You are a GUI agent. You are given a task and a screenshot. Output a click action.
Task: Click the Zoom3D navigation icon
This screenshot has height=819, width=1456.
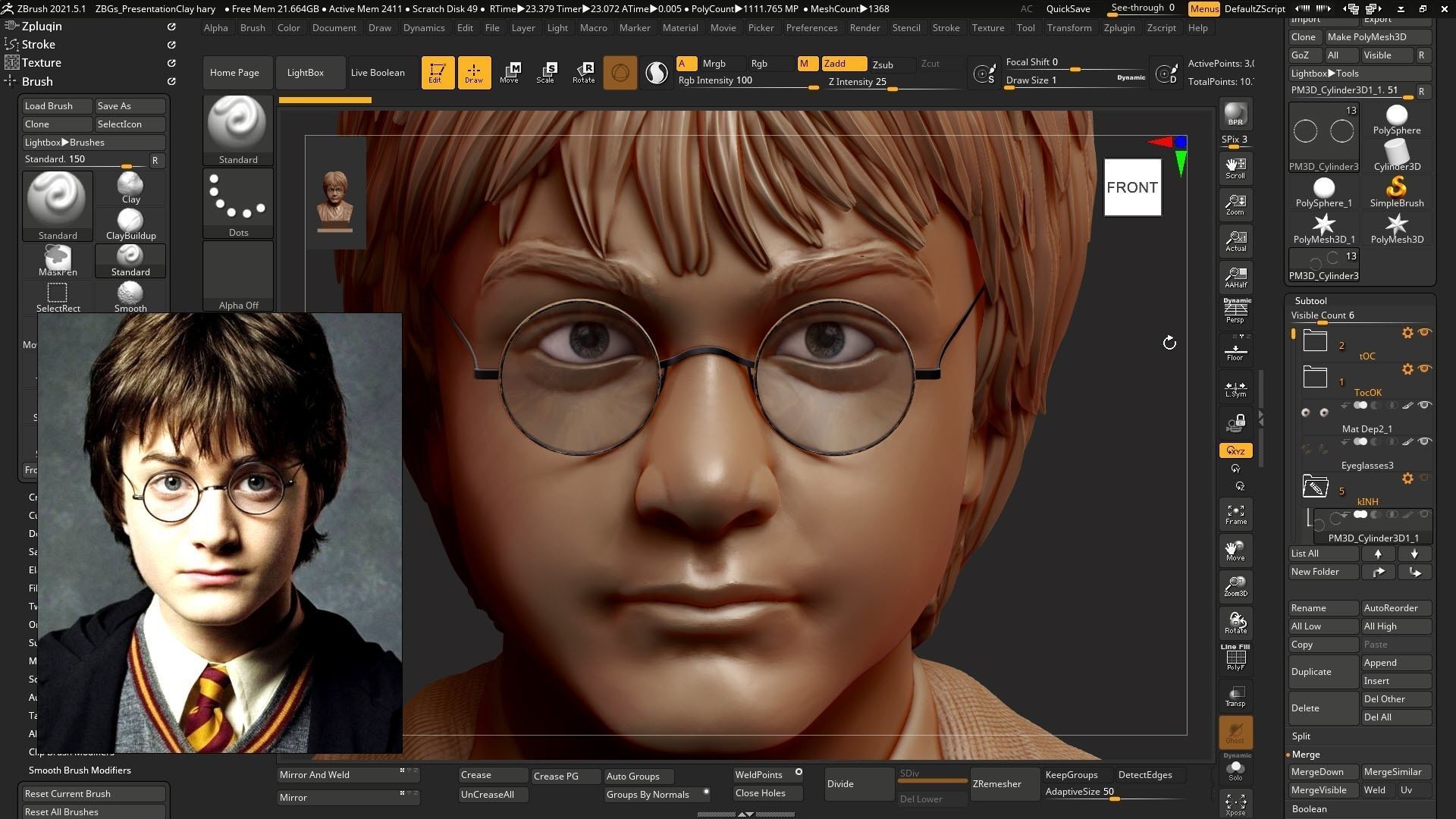[1235, 587]
